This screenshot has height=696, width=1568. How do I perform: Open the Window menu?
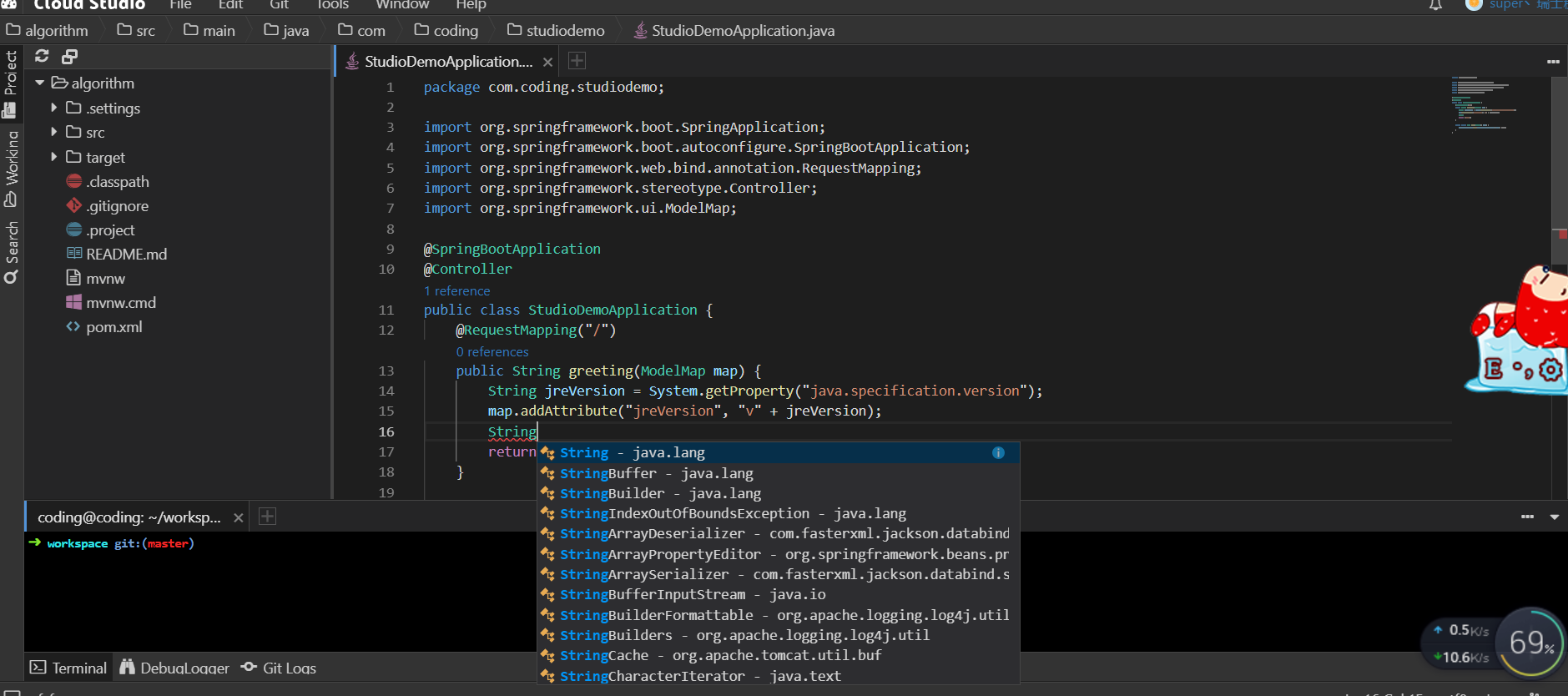(x=402, y=5)
